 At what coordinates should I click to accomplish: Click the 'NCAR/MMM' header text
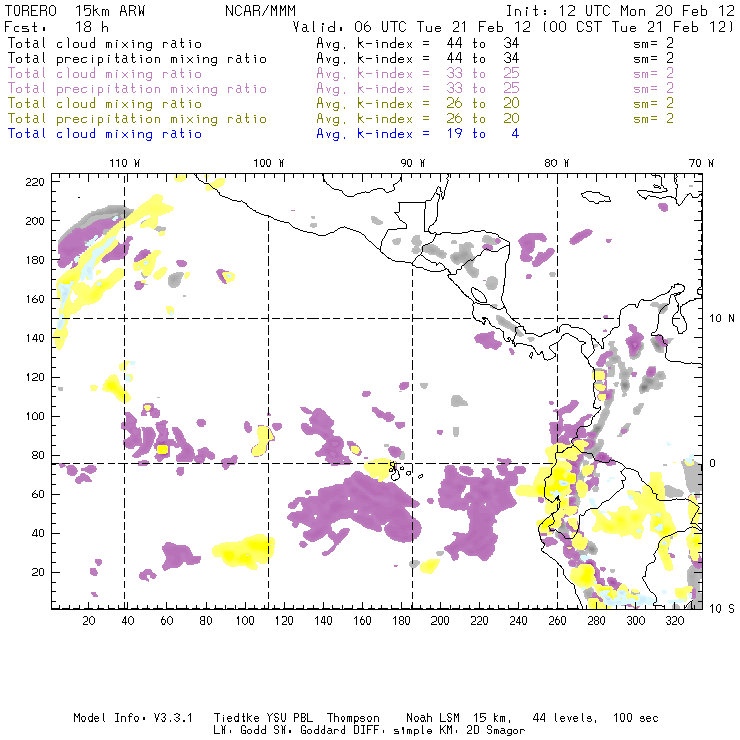(x=260, y=11)
